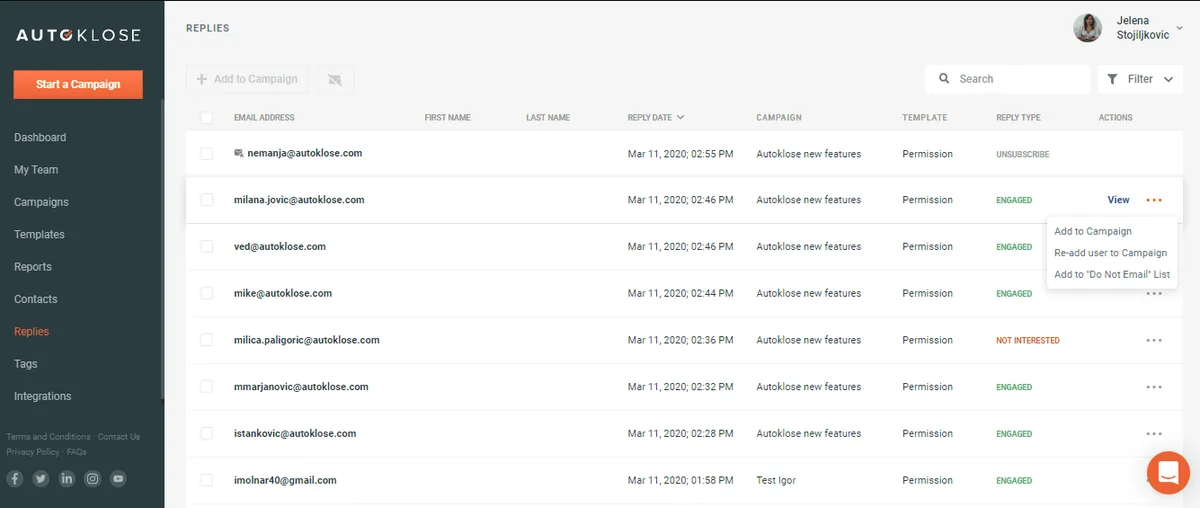
Task: Open the YouTube social icon
Action: pyautogui.click(x=119, y=479)
